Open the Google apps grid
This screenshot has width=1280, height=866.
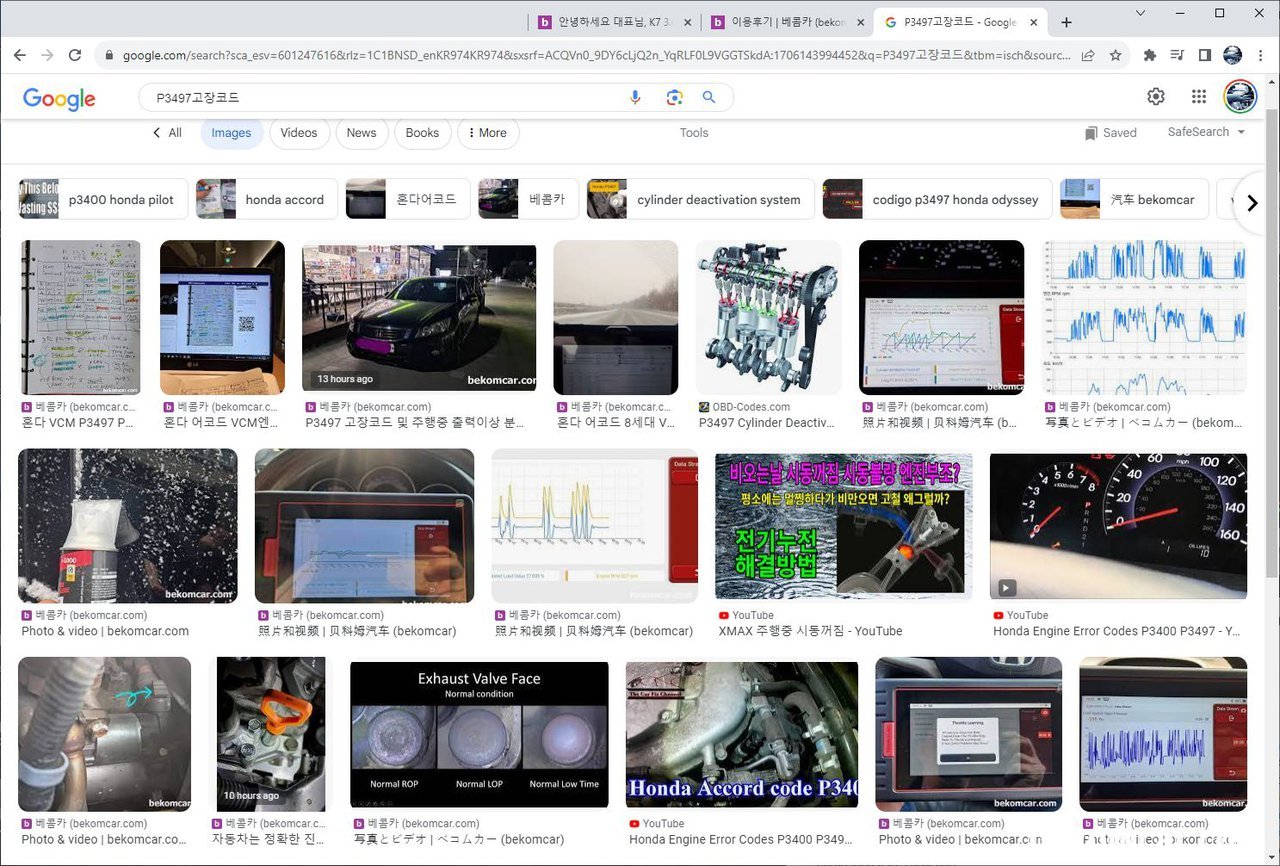point(1199,96)
